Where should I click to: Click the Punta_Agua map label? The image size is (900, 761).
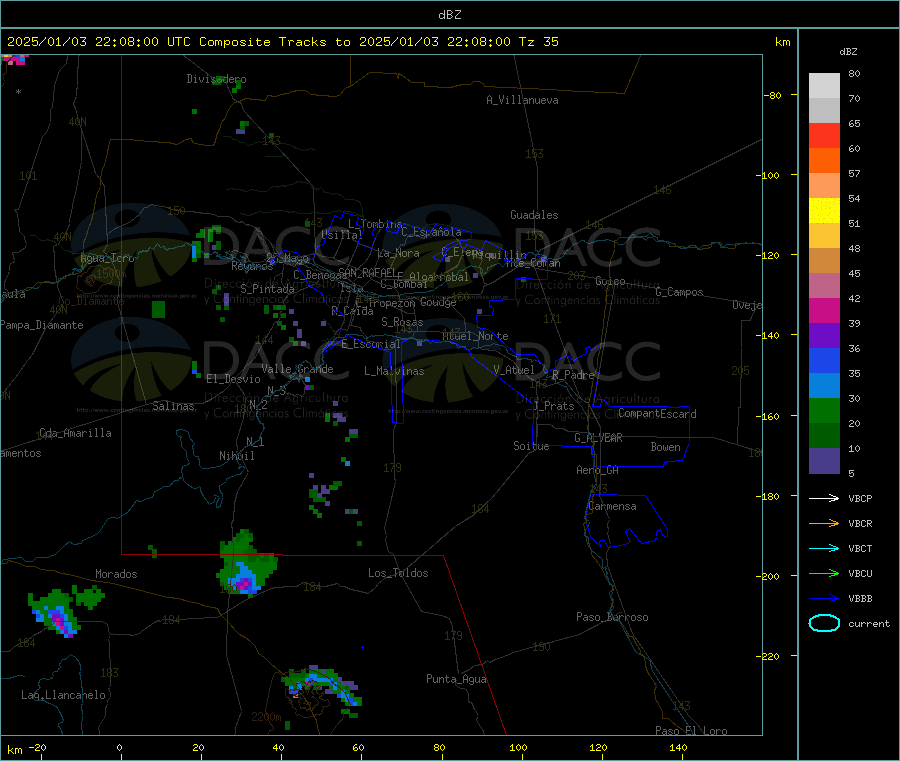(456, 679)
